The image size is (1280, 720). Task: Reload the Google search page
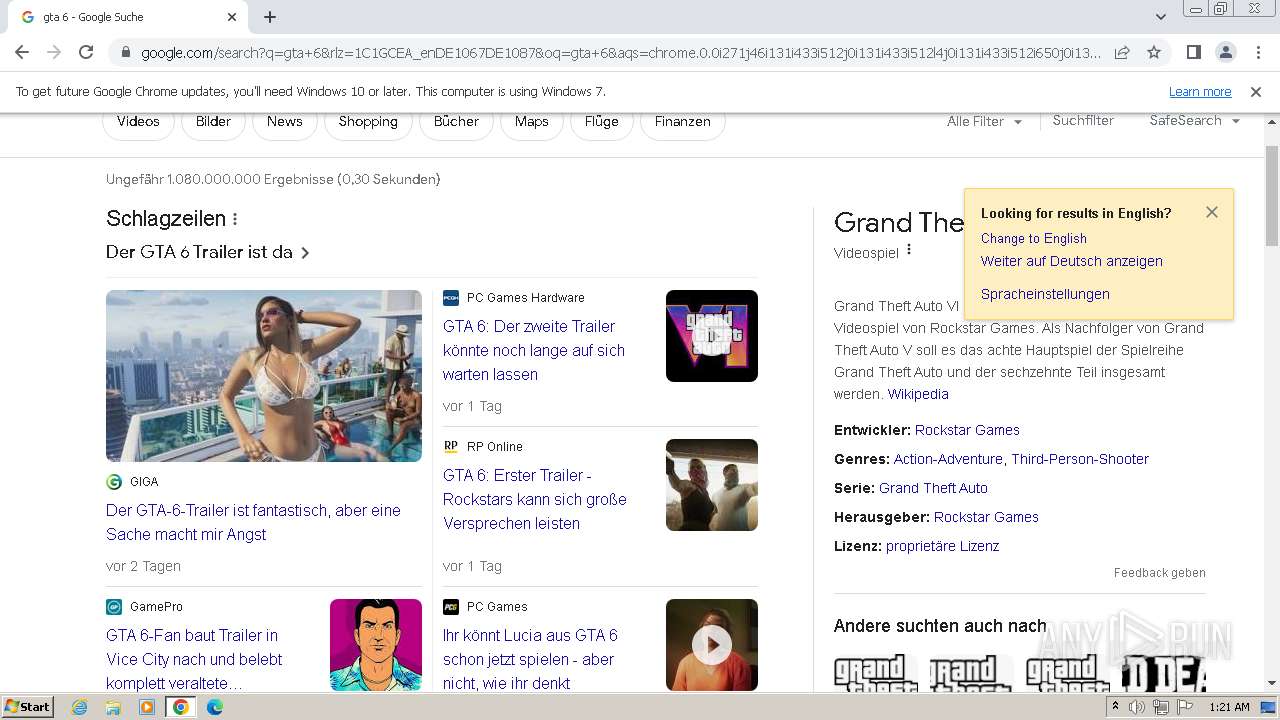click(86, 52)
